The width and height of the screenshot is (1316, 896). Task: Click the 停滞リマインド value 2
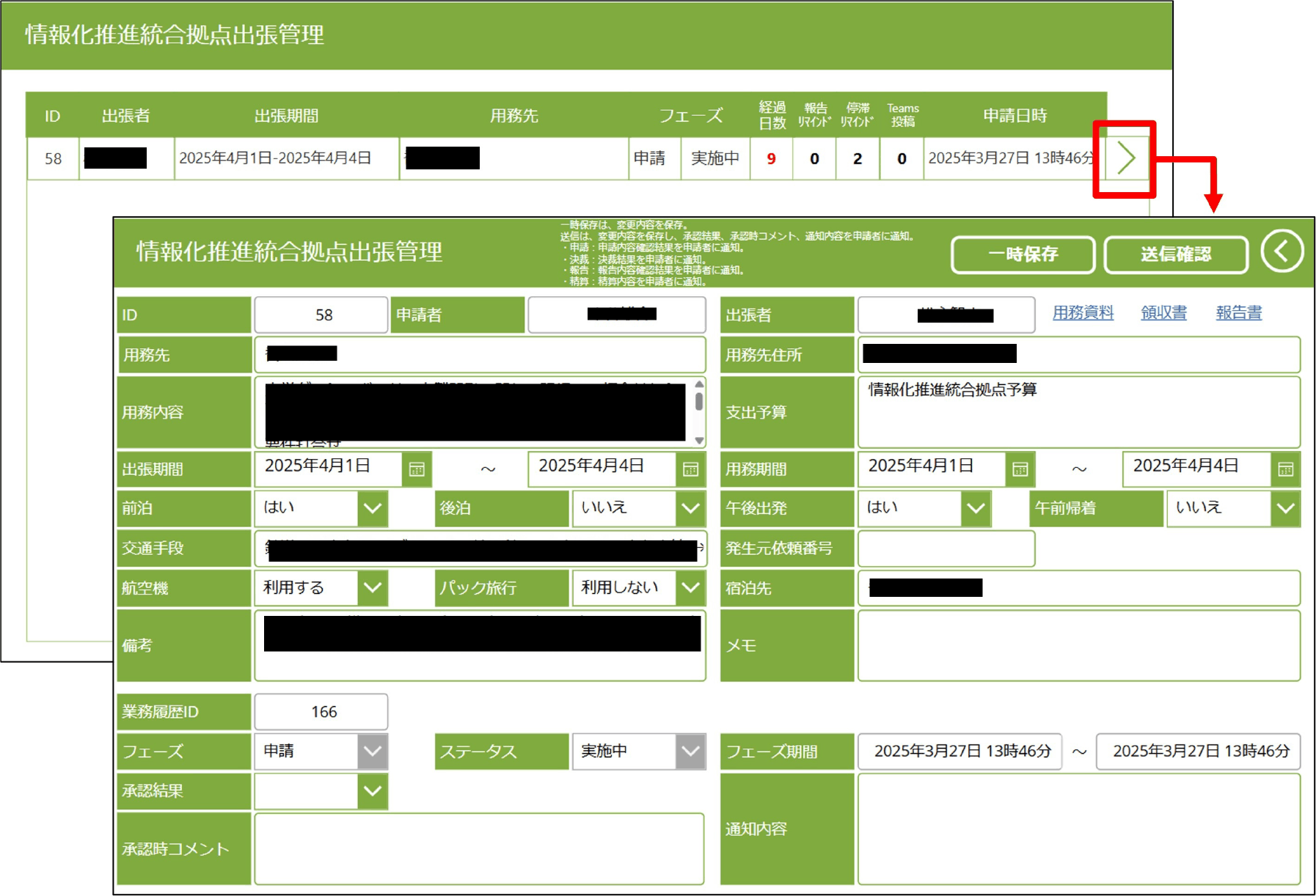pyautogui.click(x=858, y=158)
